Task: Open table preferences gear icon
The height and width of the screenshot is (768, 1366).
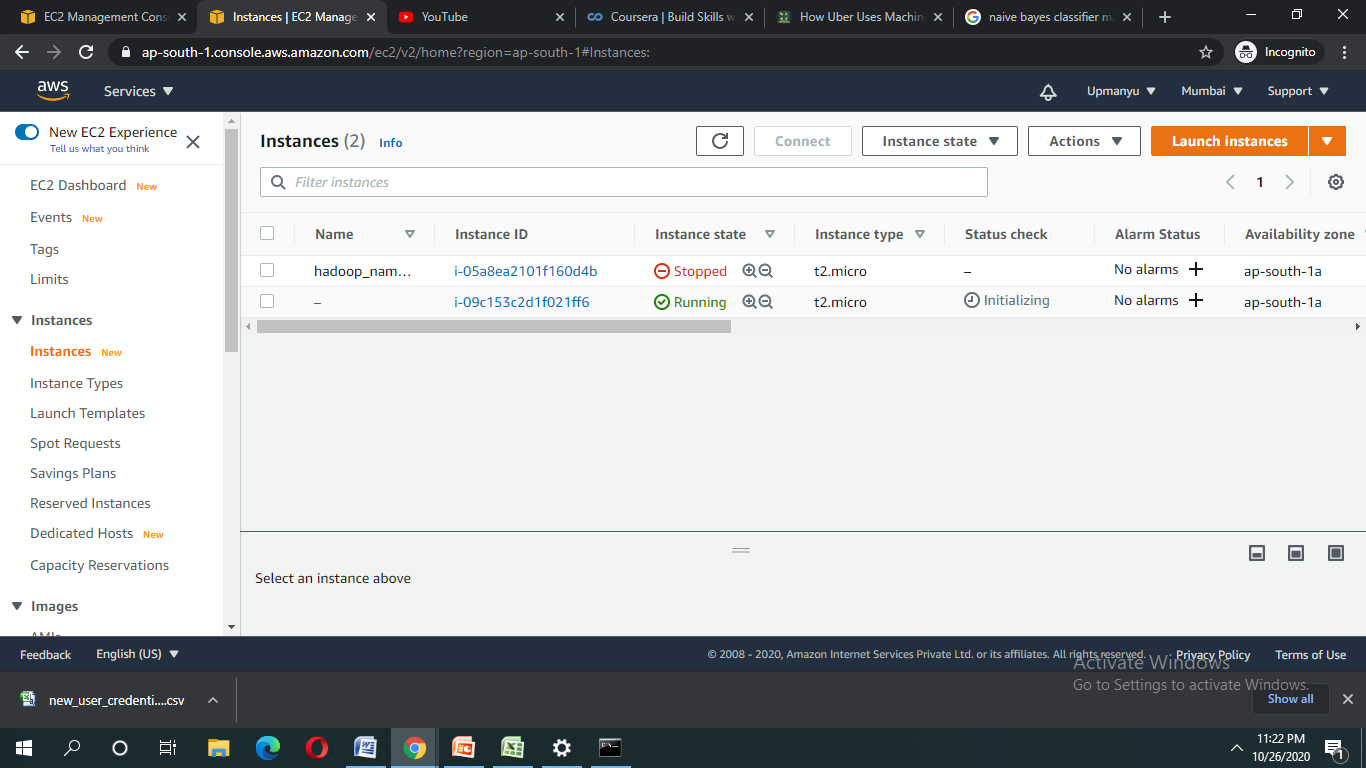Action: point(1336,182)
